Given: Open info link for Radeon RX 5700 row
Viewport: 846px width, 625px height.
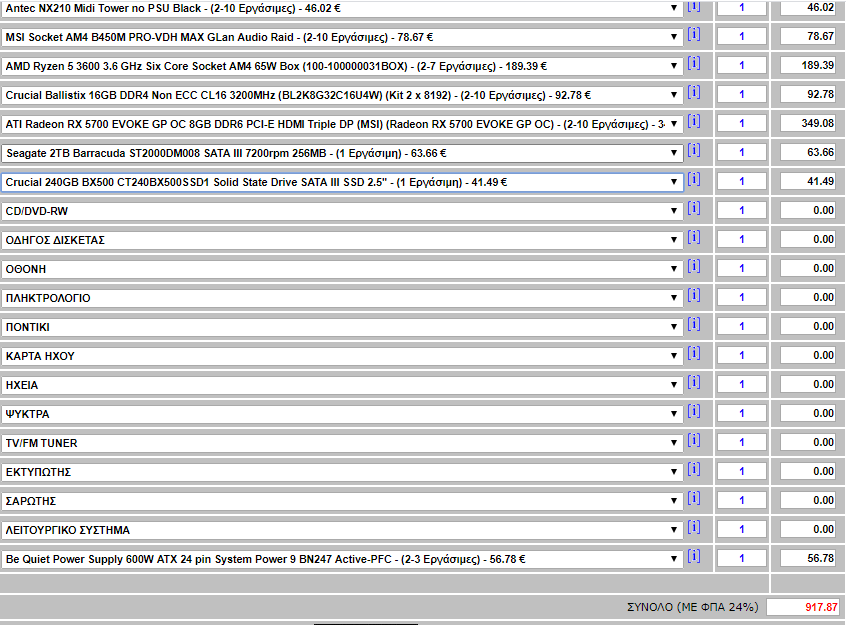Looking at the screenshot, I should [x=694, y=122].
